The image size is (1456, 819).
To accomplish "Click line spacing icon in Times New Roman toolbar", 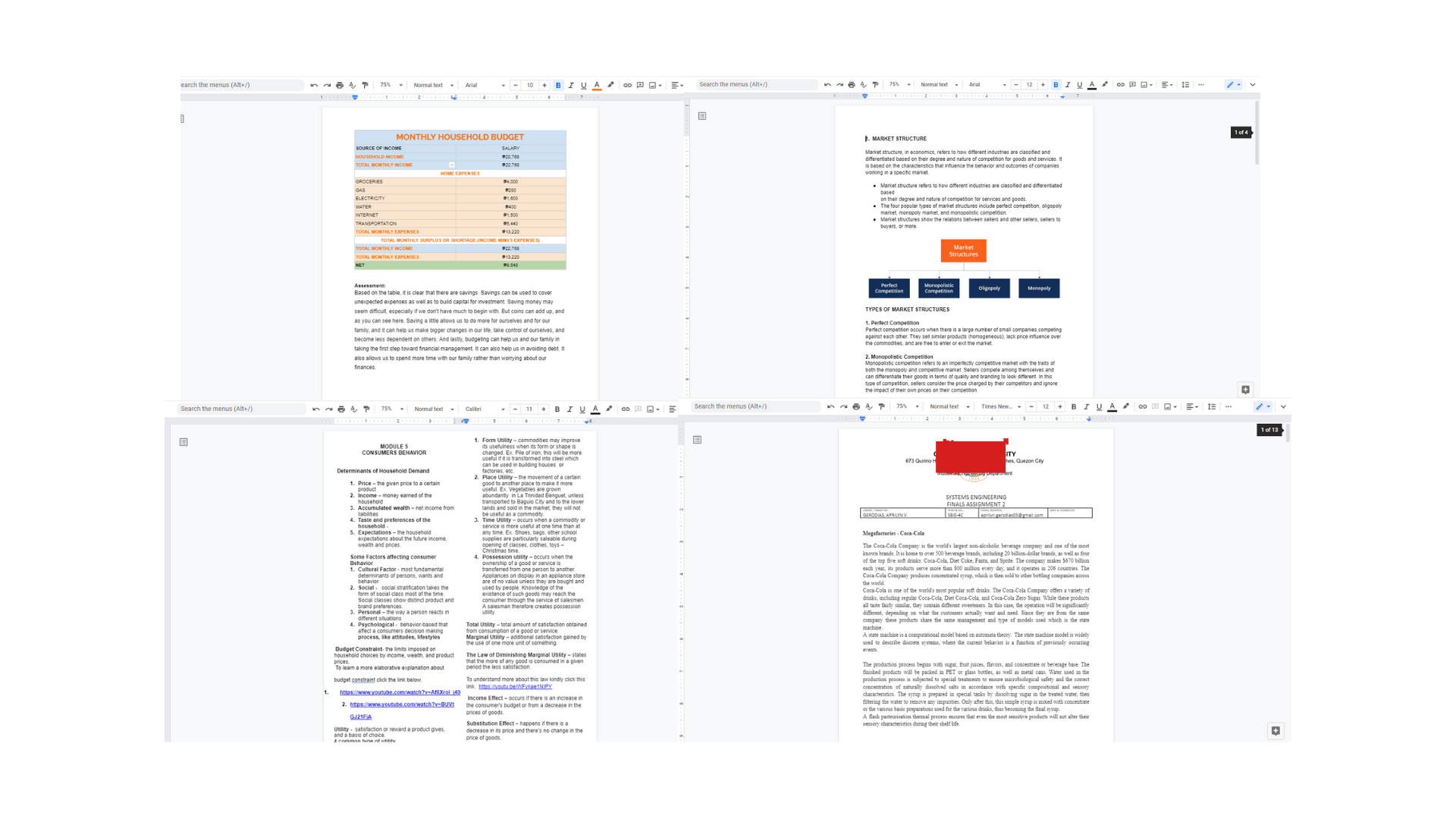I will [1212, 406].
